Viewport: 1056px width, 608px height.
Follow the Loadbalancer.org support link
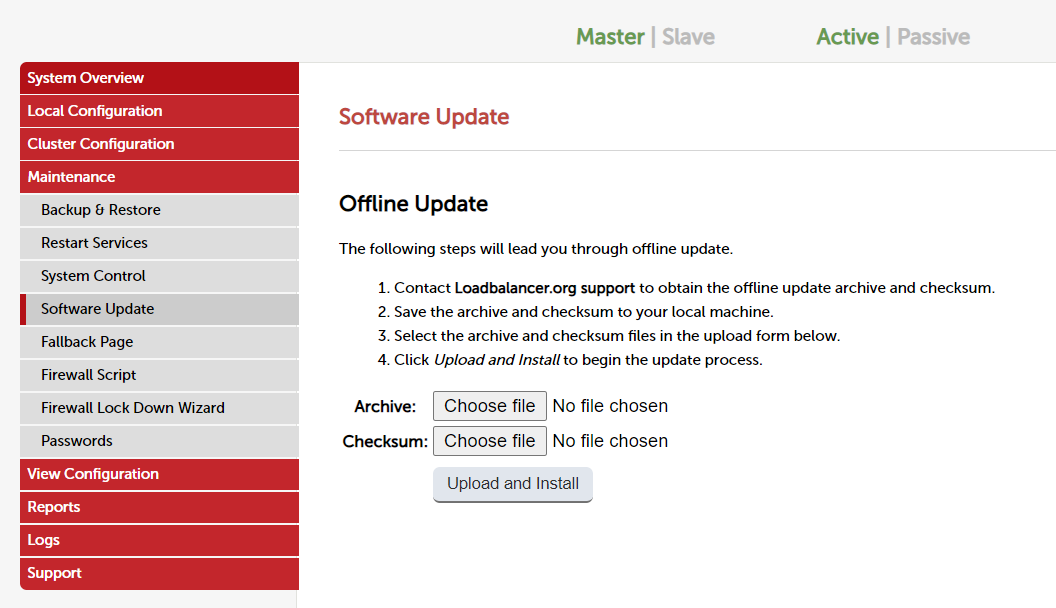tap(544, 288)
